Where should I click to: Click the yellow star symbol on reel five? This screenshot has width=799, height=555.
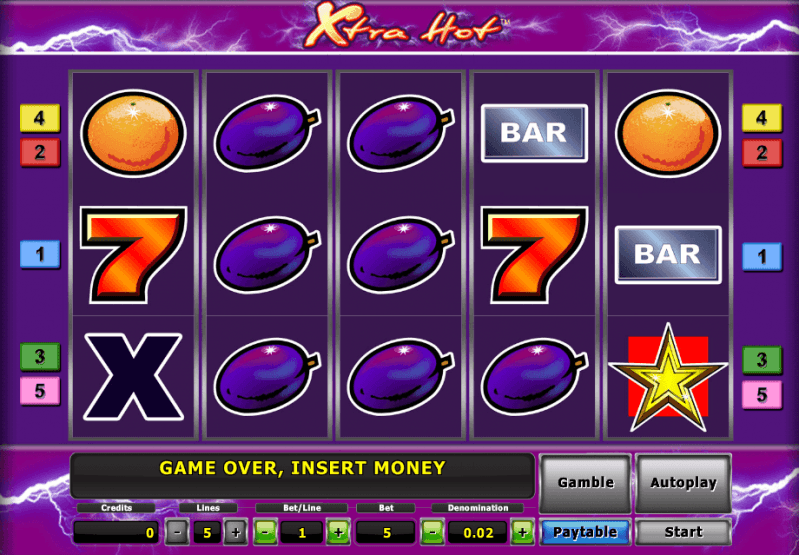[x=668, y=377]
